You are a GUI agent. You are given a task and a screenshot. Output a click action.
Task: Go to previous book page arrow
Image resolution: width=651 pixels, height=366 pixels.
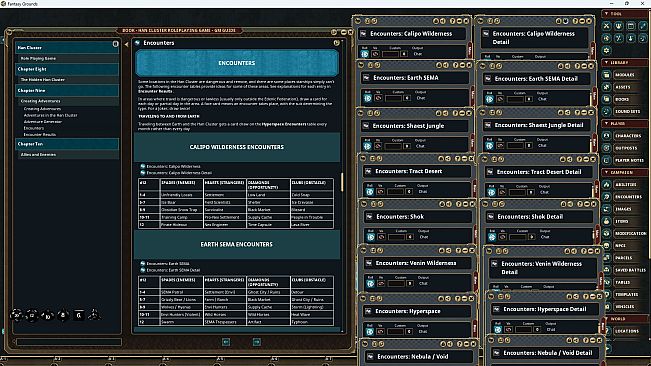pyautogui.click(x=226, y=342)
